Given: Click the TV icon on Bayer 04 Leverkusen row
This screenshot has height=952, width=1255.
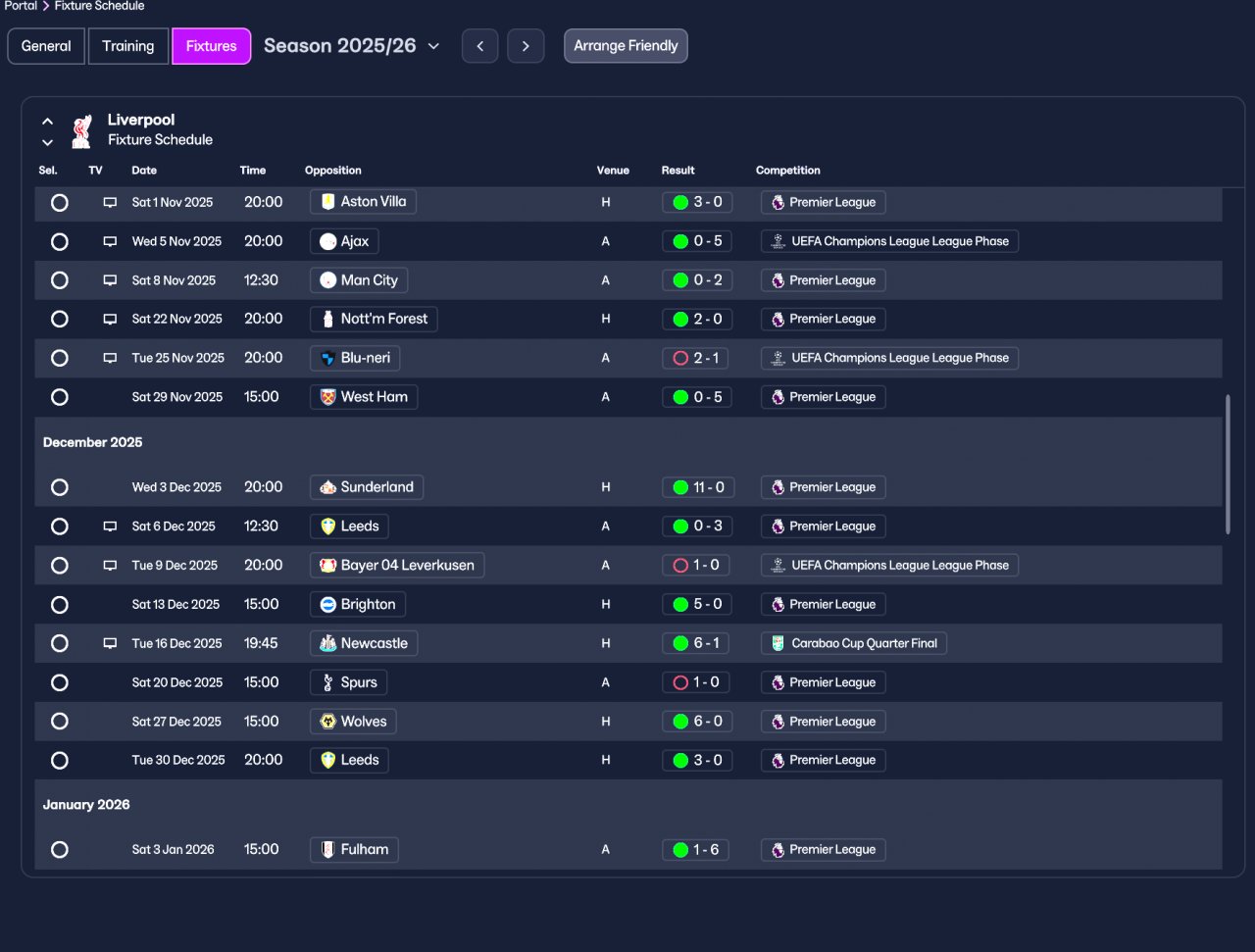Looking at the screenshot, I should point(110,566).
